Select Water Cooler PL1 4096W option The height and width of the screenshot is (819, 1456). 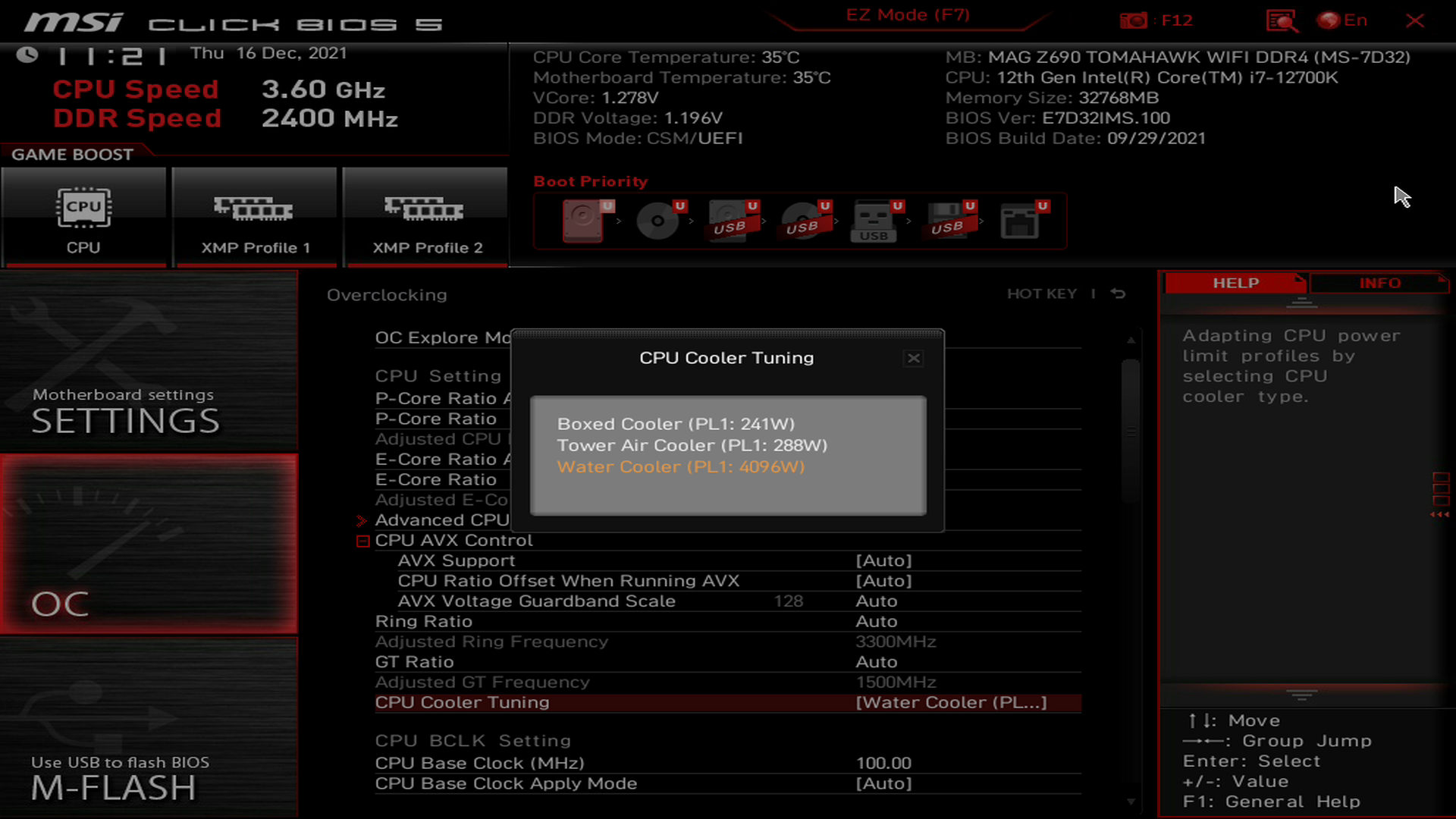[x=681, y=466]
